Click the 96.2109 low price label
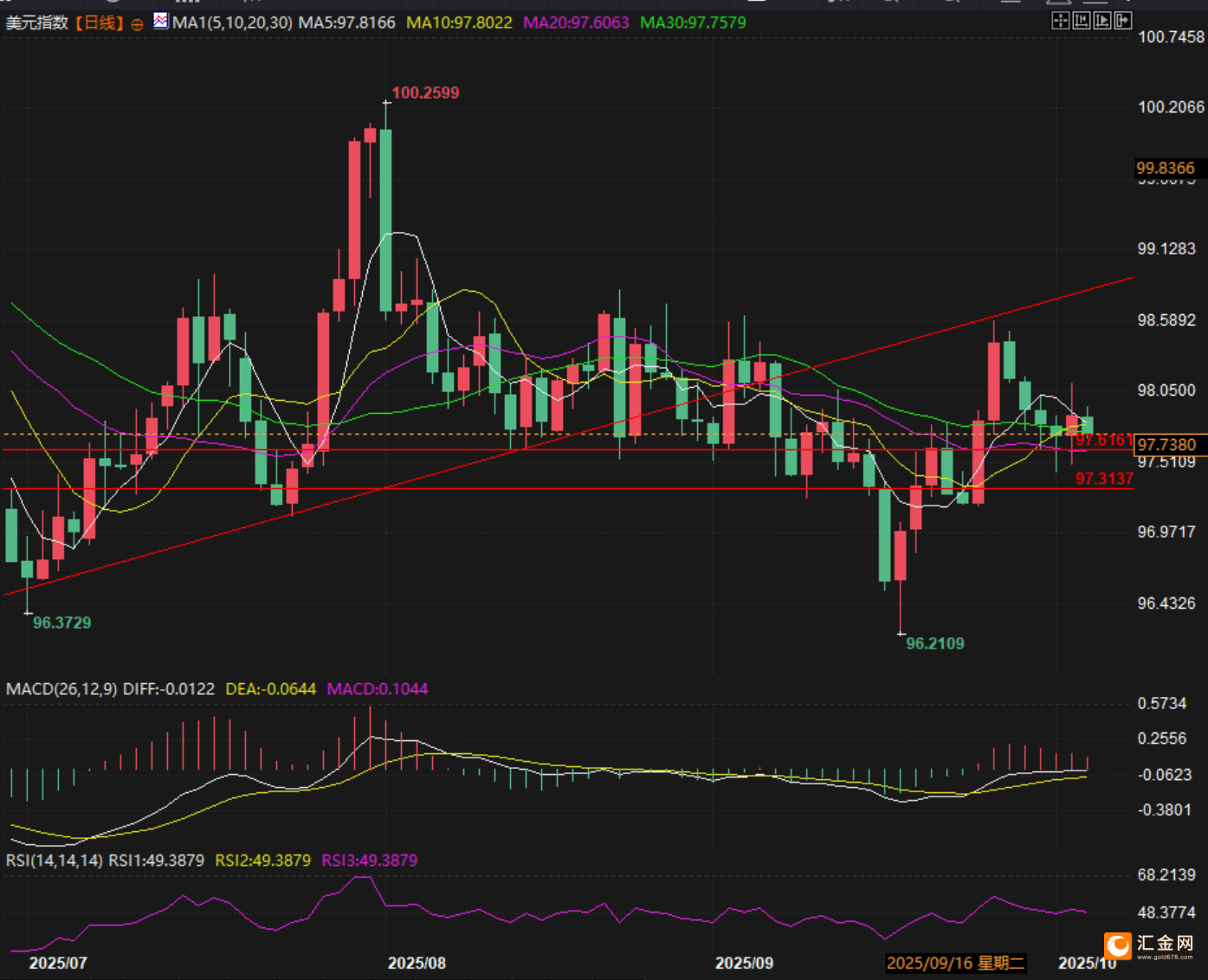This screenshot has width=1208, height=980. tap(934, 643)
